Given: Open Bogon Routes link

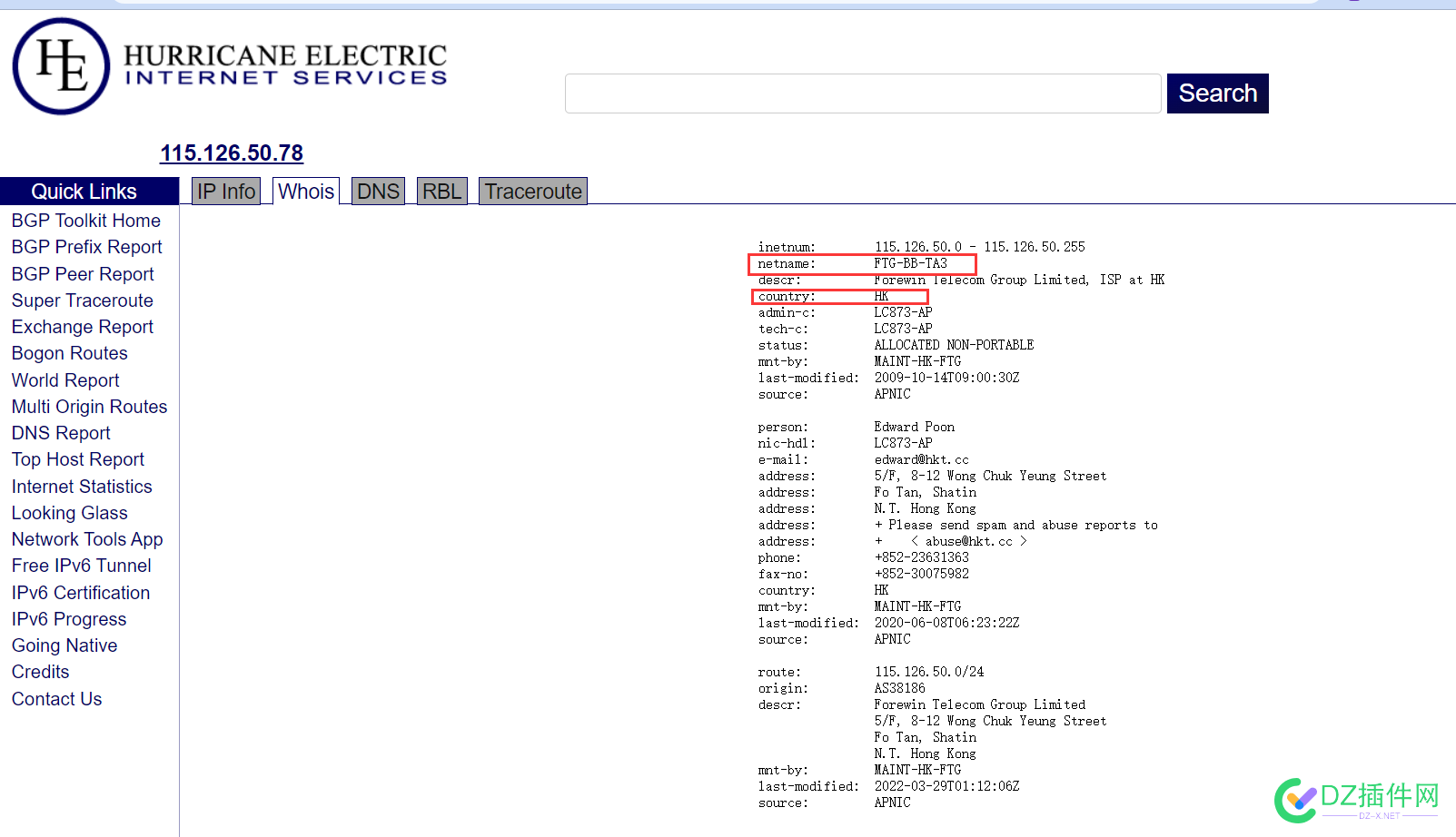Looking at the screenshot, I should [70, 353].
